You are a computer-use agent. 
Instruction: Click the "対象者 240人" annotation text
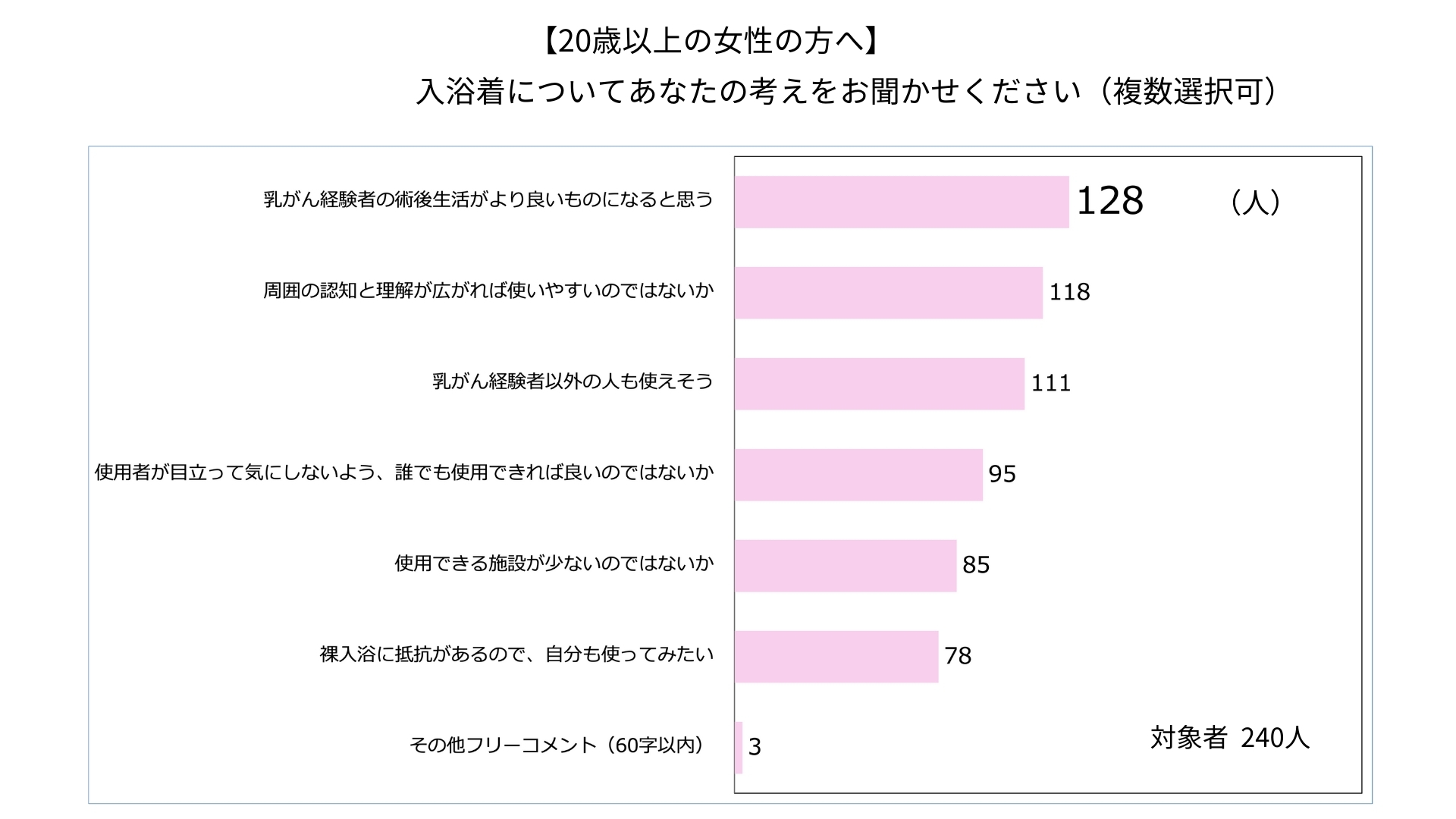point(1229,737)
